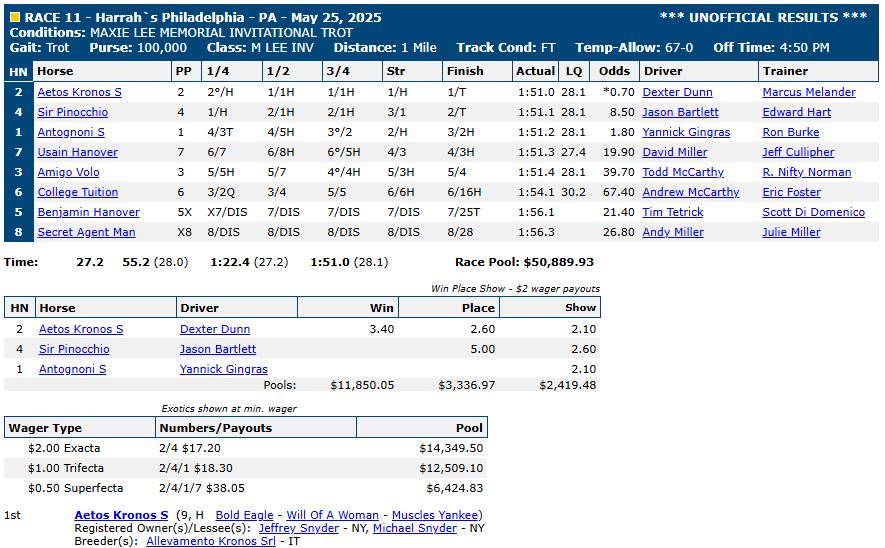This screenshot has height=548, width=885.
Task: Click the Odds column header
Action: (x=614, y=71)
